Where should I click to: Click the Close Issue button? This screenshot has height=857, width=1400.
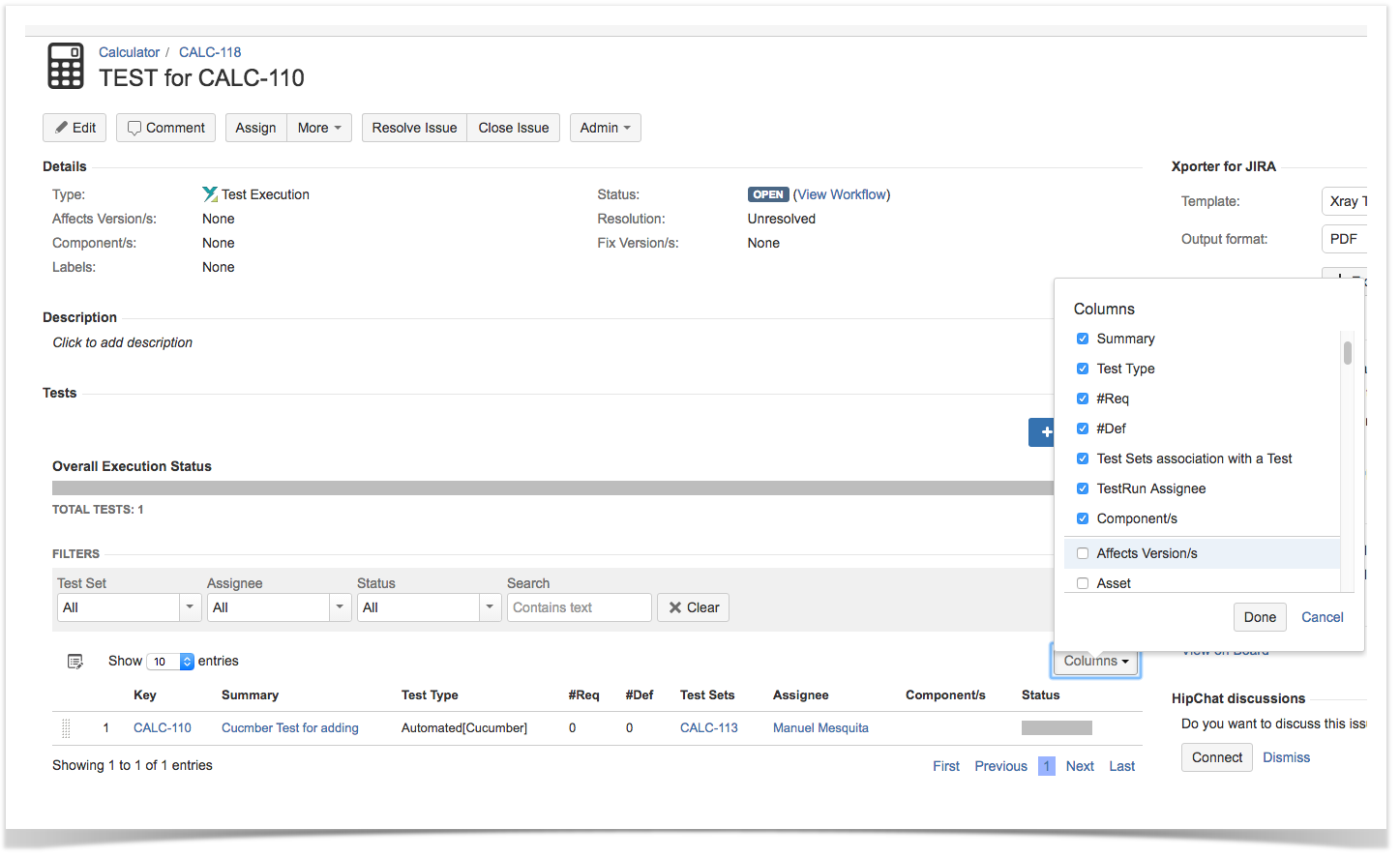coord(513,128)
